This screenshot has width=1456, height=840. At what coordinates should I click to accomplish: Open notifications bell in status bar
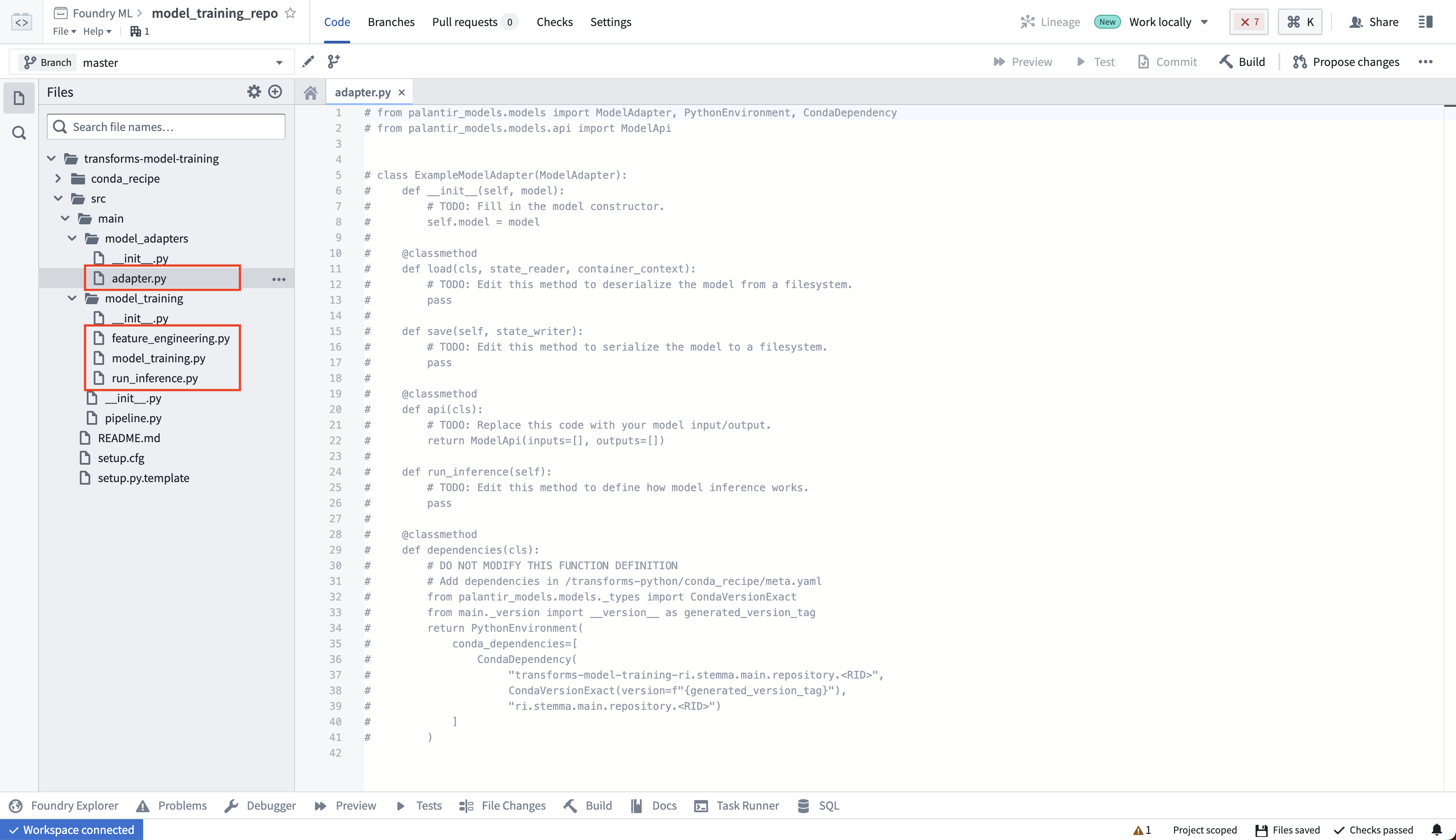pos(1437,830)
